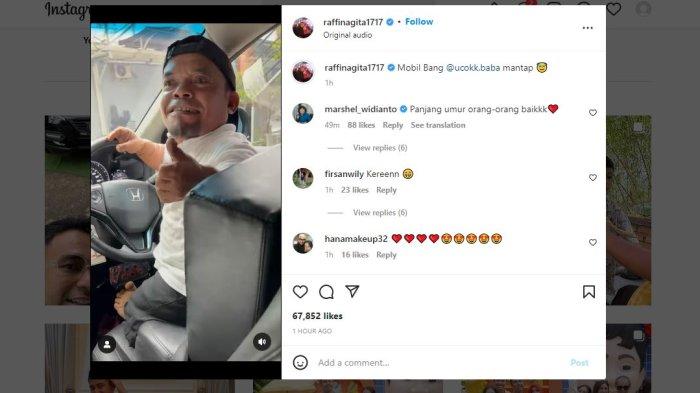Click the Add a comment field
The image size is (700, 393).
click(x=440, y=363)
